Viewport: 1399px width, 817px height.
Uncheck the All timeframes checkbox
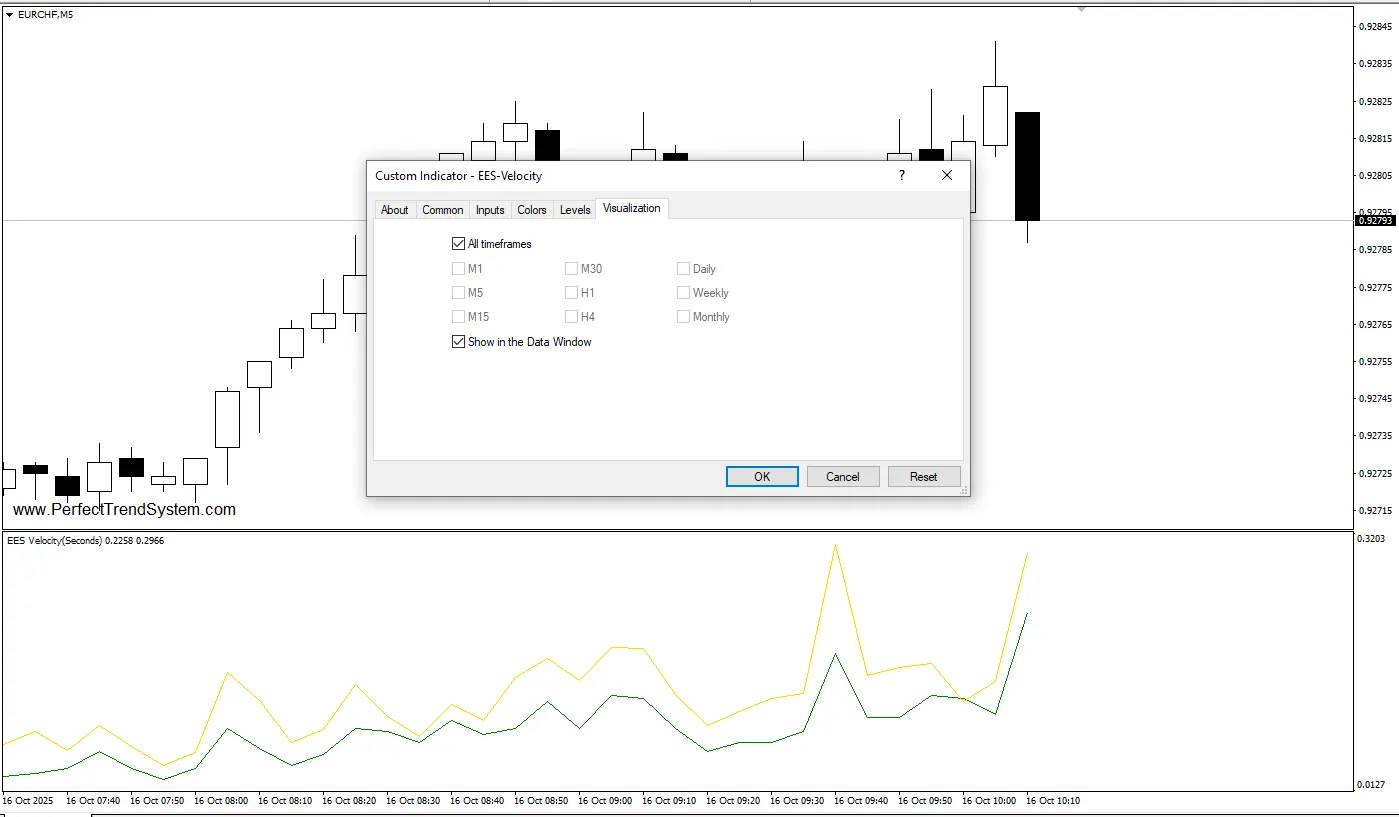coord(459,244)
